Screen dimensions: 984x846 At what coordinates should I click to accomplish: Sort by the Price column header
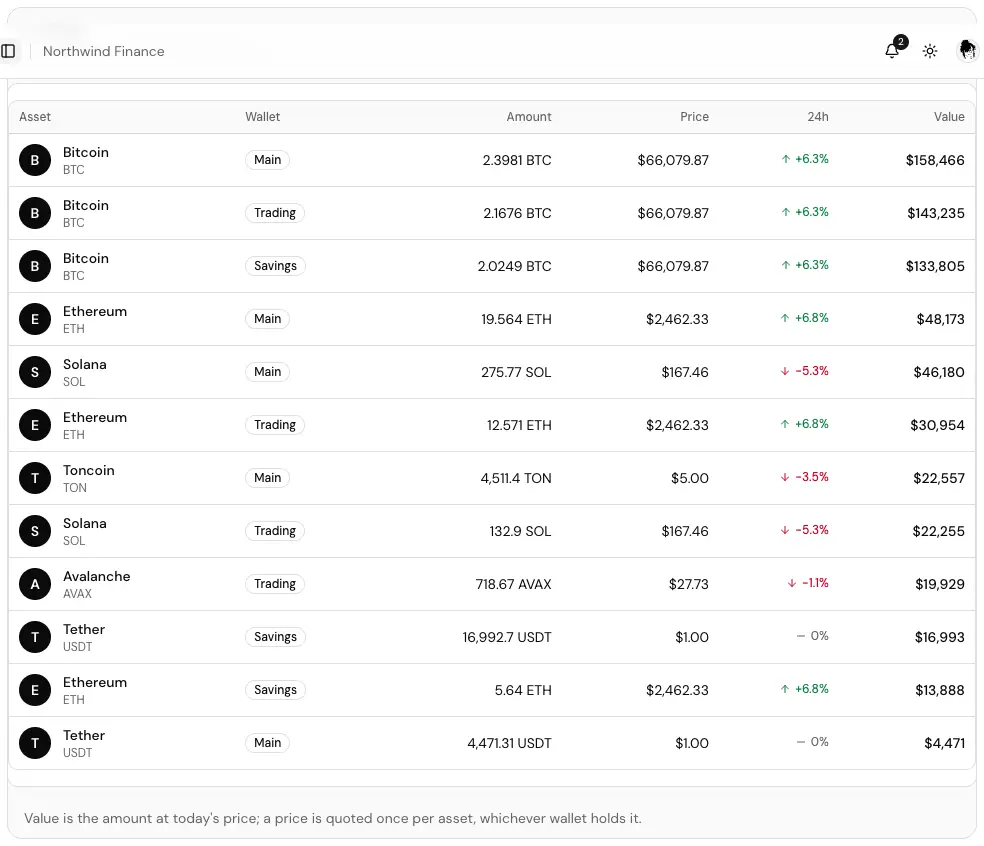point(694,117)
